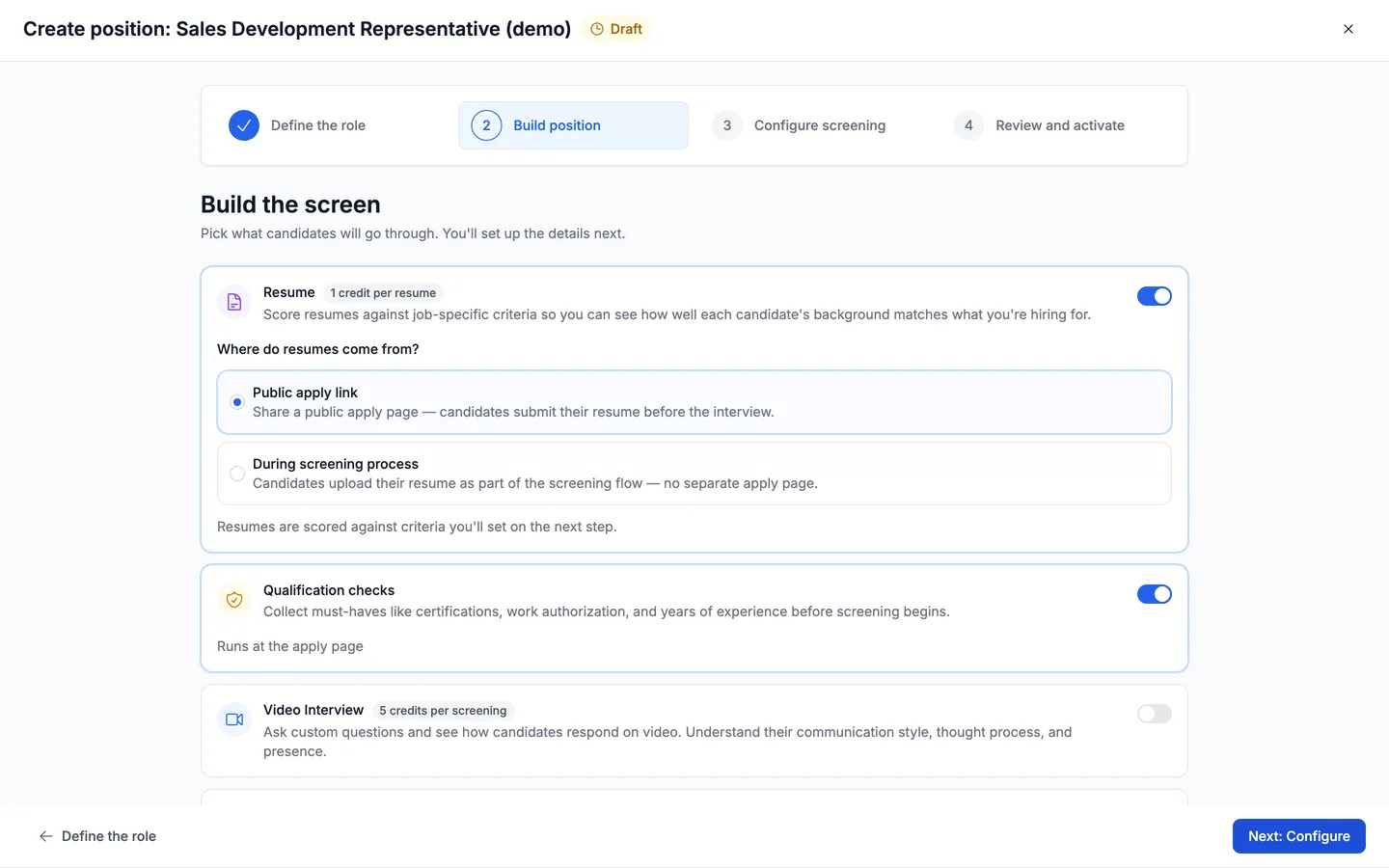This screenshot has height=868, width=1389.
Task: Click the Build the screen heading
Action: (290, 204)
